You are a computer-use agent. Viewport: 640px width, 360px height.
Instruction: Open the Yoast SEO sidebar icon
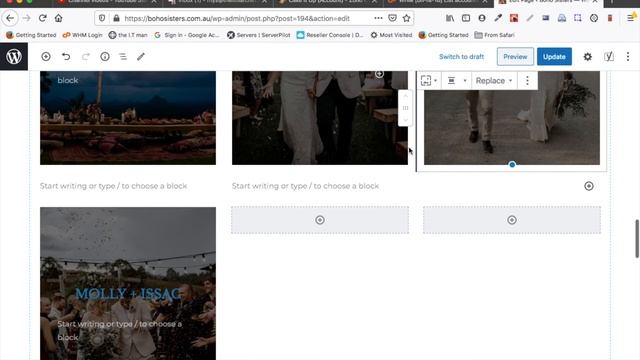coord(609,57)
